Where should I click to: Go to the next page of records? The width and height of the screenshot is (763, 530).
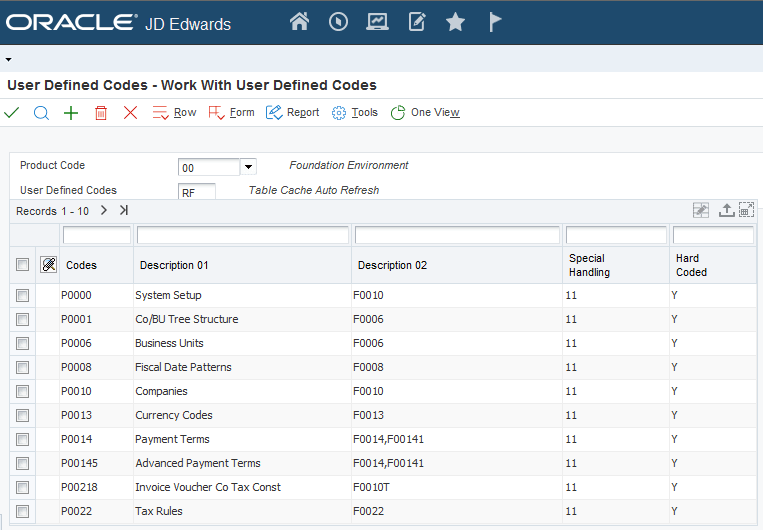[x=104, y=211]
